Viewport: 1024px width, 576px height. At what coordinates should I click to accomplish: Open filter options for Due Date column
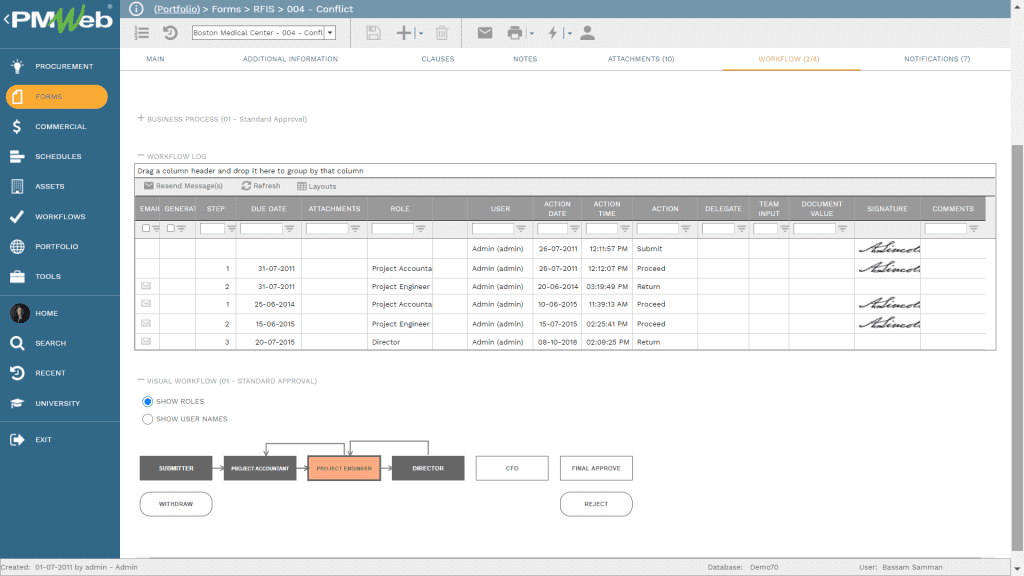[289, 229]
